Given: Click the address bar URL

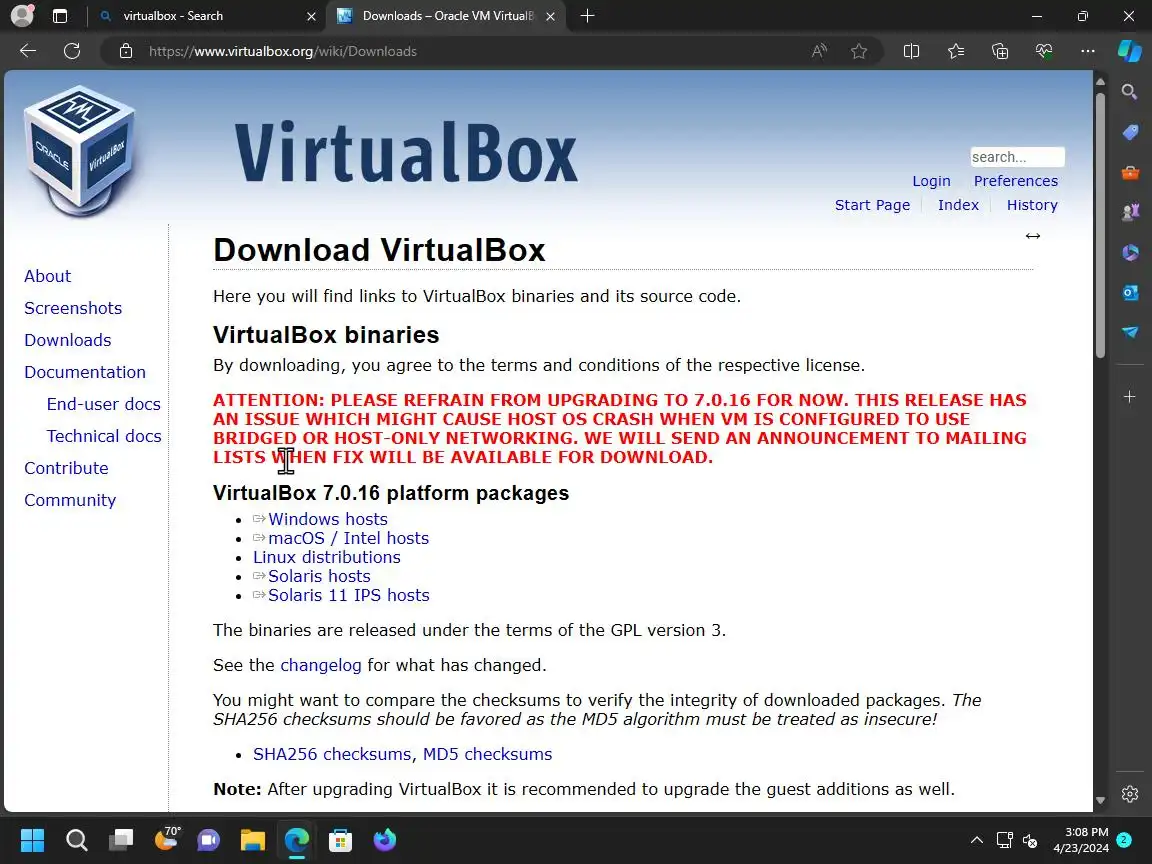Looking at the screenshot, I should [x=283, y=51].
